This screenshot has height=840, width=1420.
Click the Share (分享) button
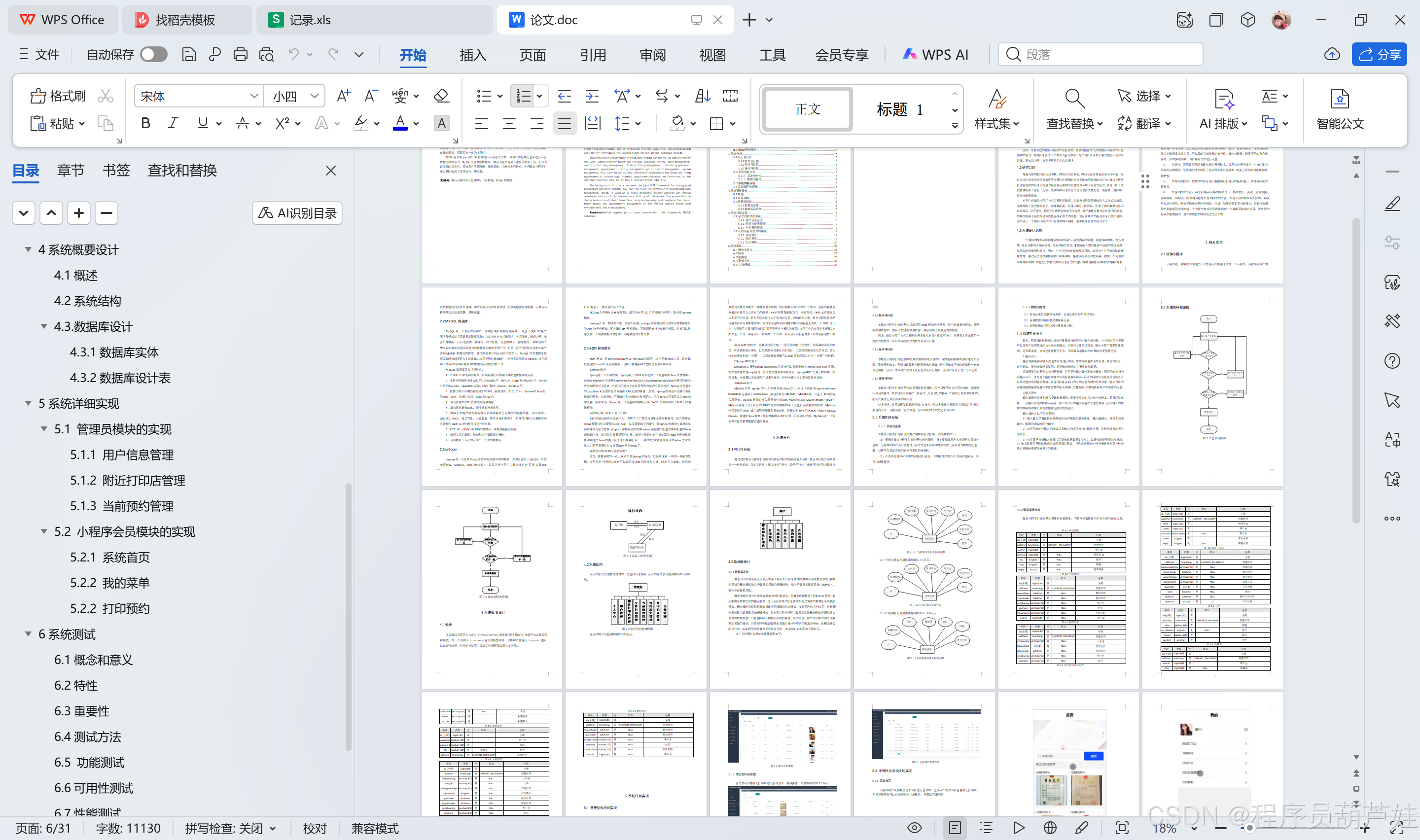[x=1379, y=54]
